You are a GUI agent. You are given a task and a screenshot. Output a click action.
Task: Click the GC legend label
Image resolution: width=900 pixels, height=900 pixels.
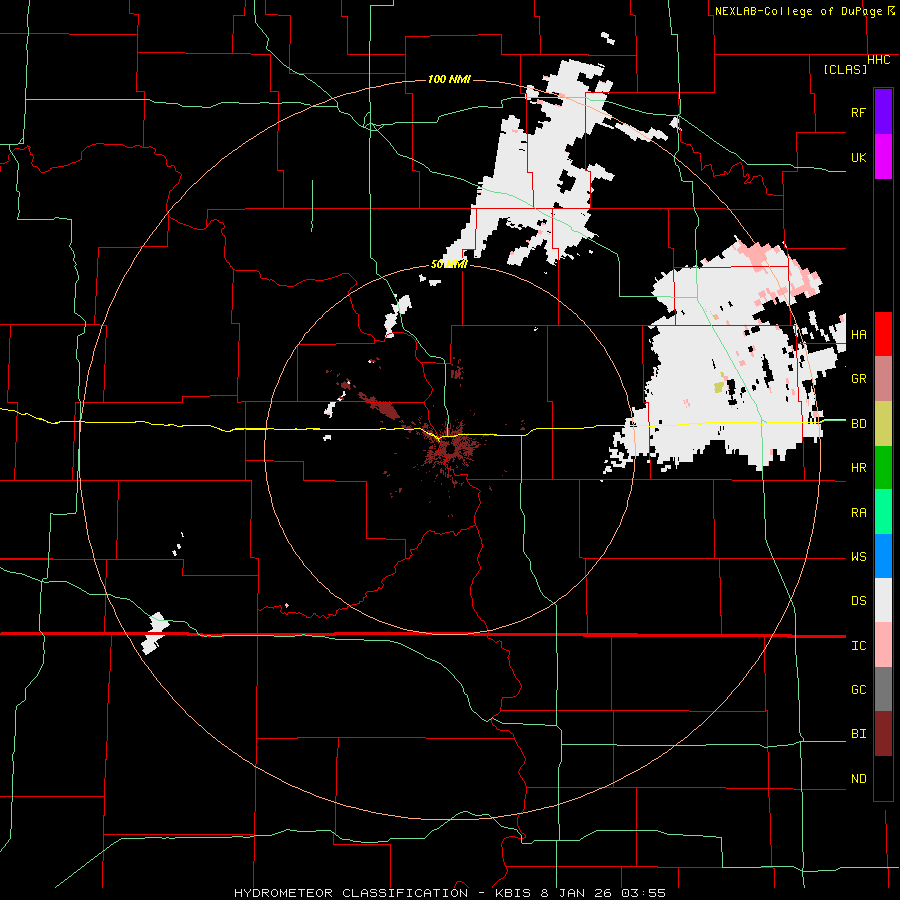pos(858,690)
